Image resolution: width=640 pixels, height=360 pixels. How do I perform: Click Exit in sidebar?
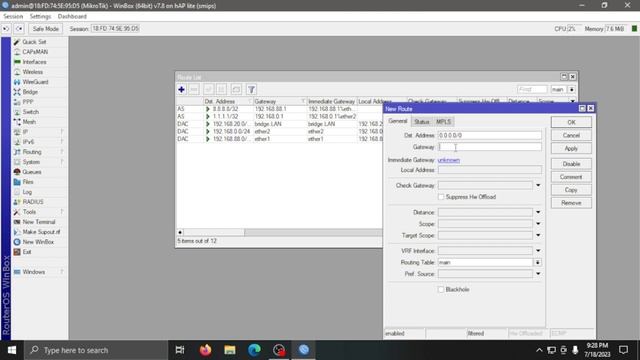point(27,252)
